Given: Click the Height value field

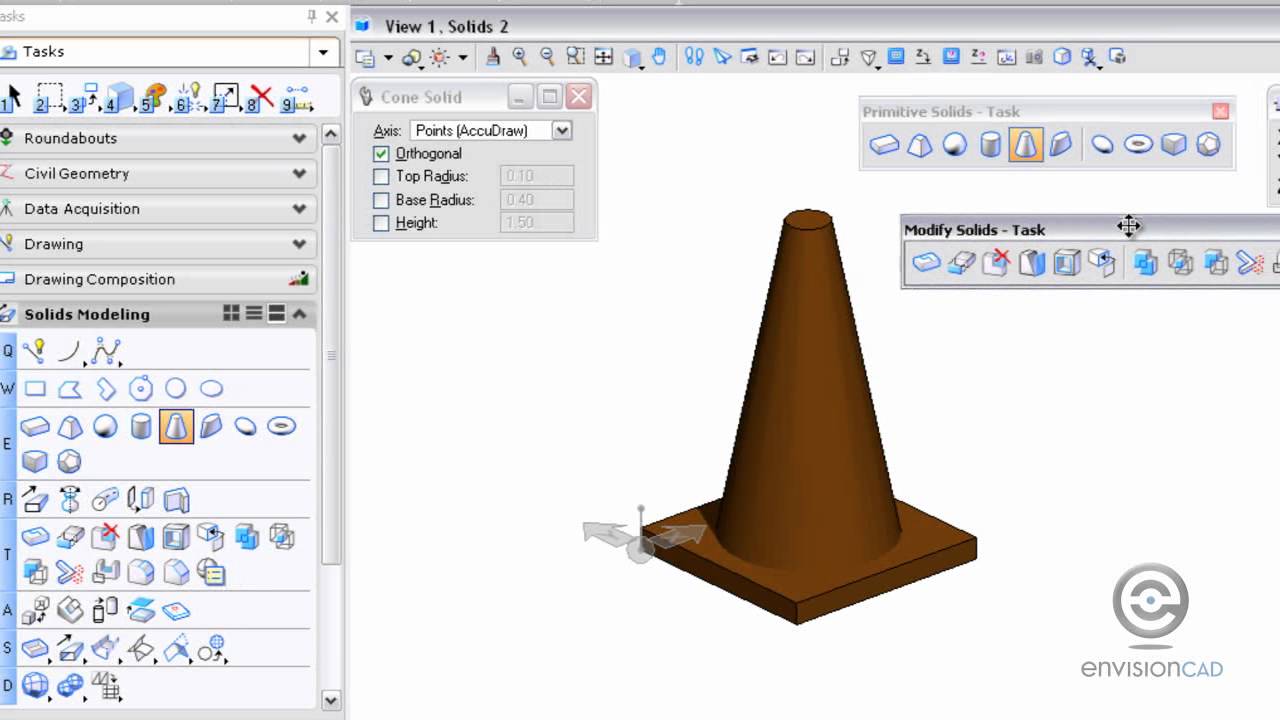Looking at the screenshot, I should pos(537,223).
